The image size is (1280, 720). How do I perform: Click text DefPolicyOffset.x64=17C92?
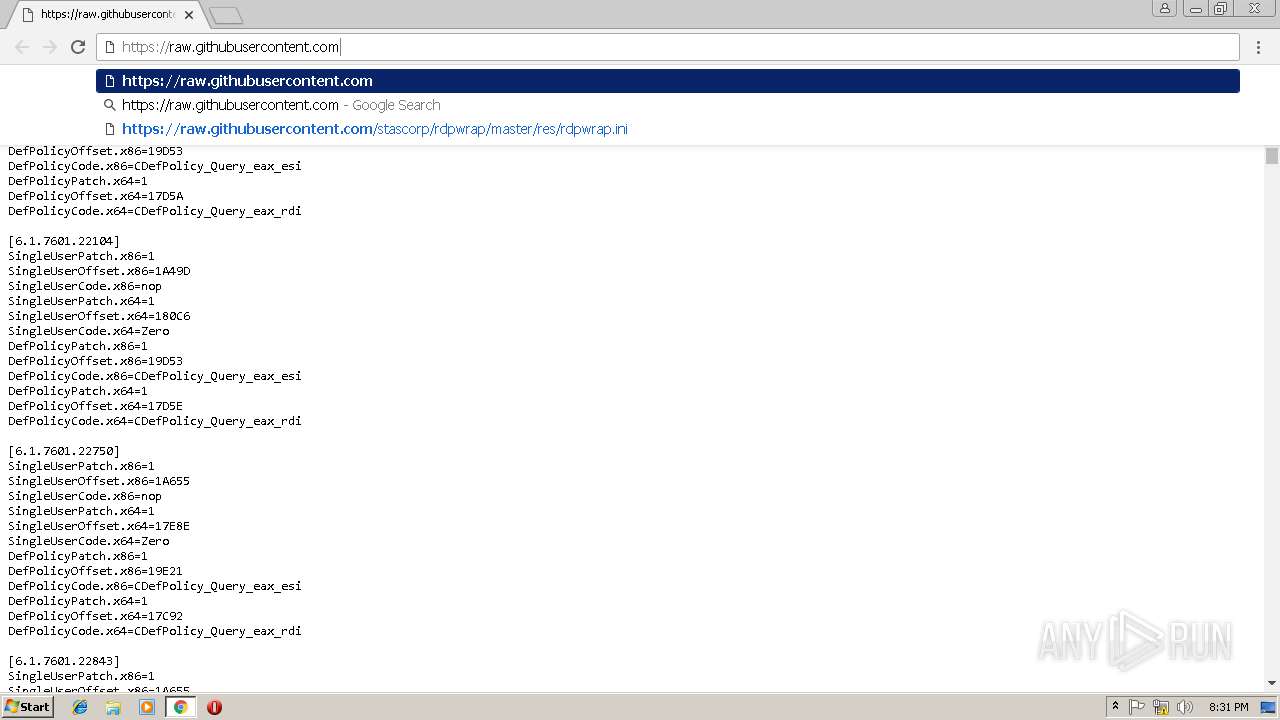tap(96, 616)
